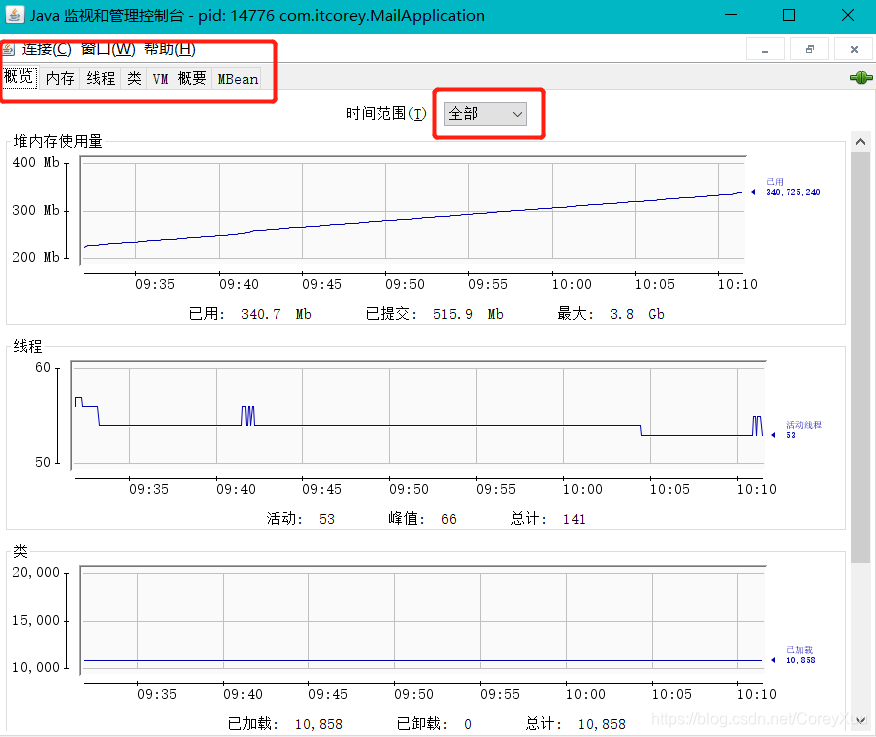Click the Java icon in the title bar
Viewport: 876px width, 737px height.
click(15, 15)
